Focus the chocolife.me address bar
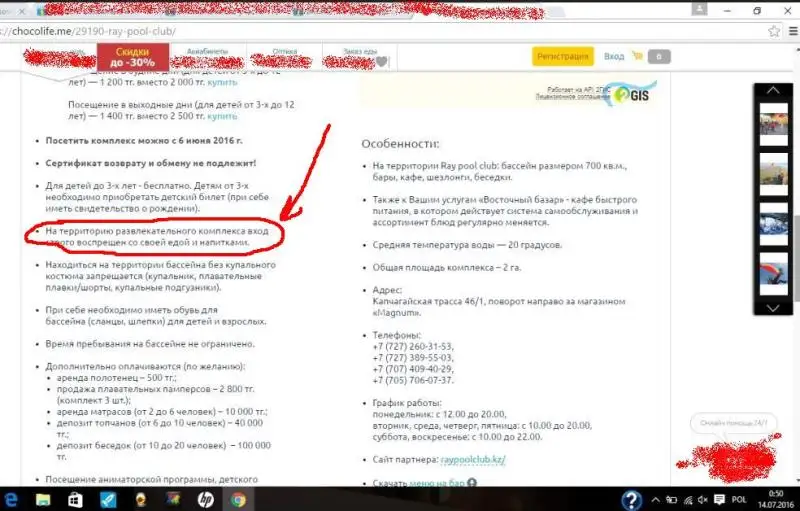This screenshot has width=800, height=511. pyautogui.click(x=378, y=31)
